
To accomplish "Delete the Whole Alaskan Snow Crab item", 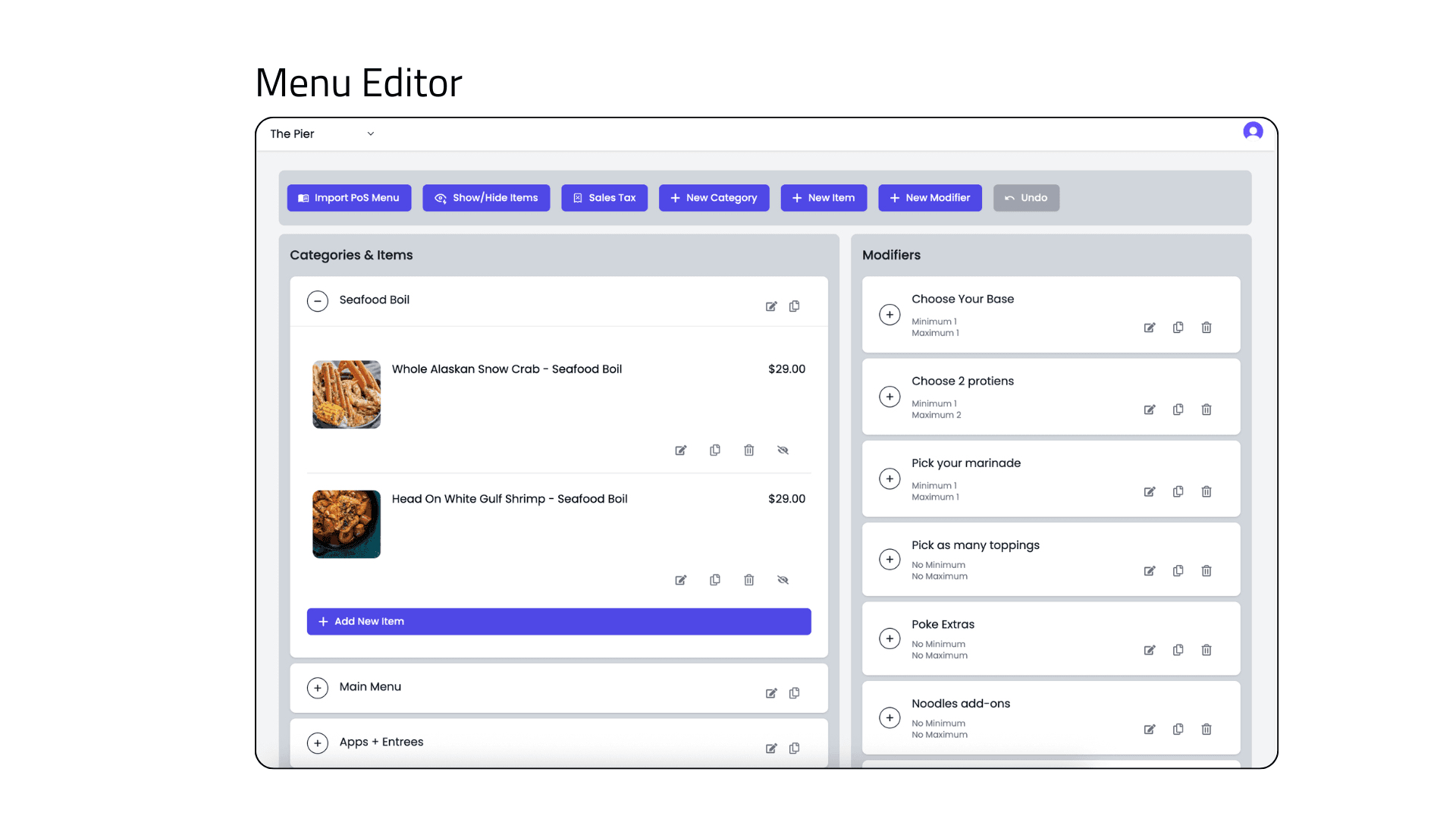I will 749,450.
